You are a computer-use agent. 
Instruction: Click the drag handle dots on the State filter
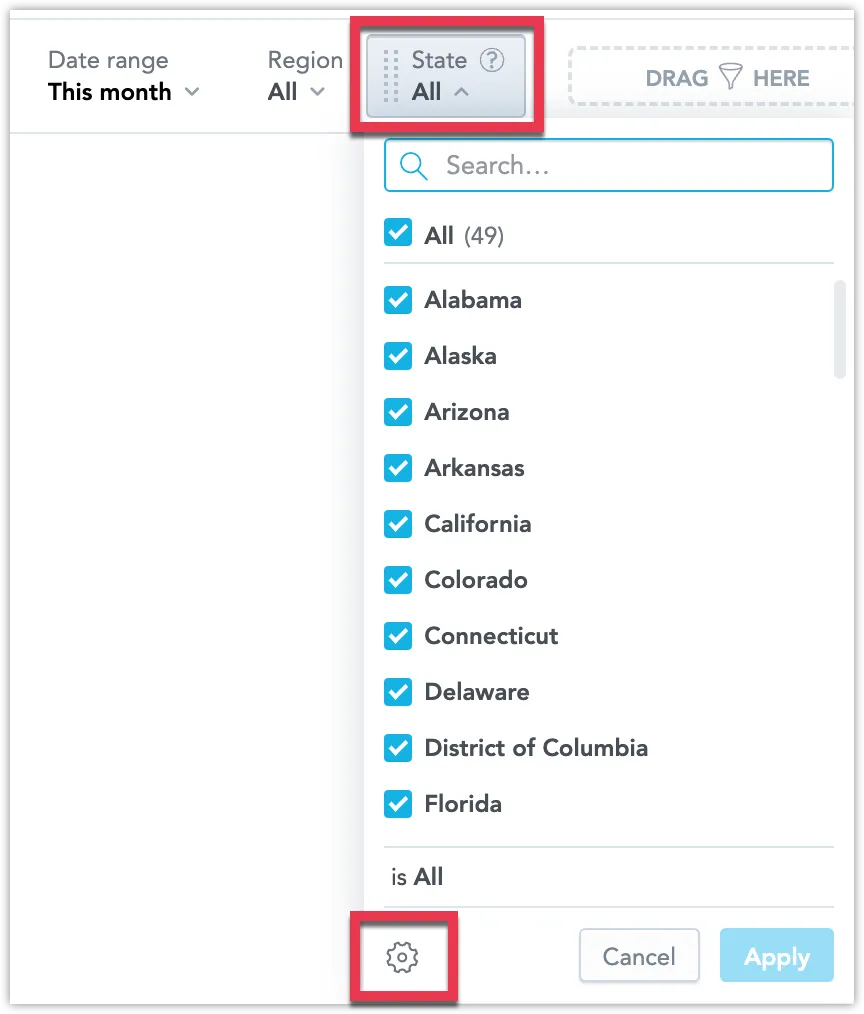coord(394,75)
